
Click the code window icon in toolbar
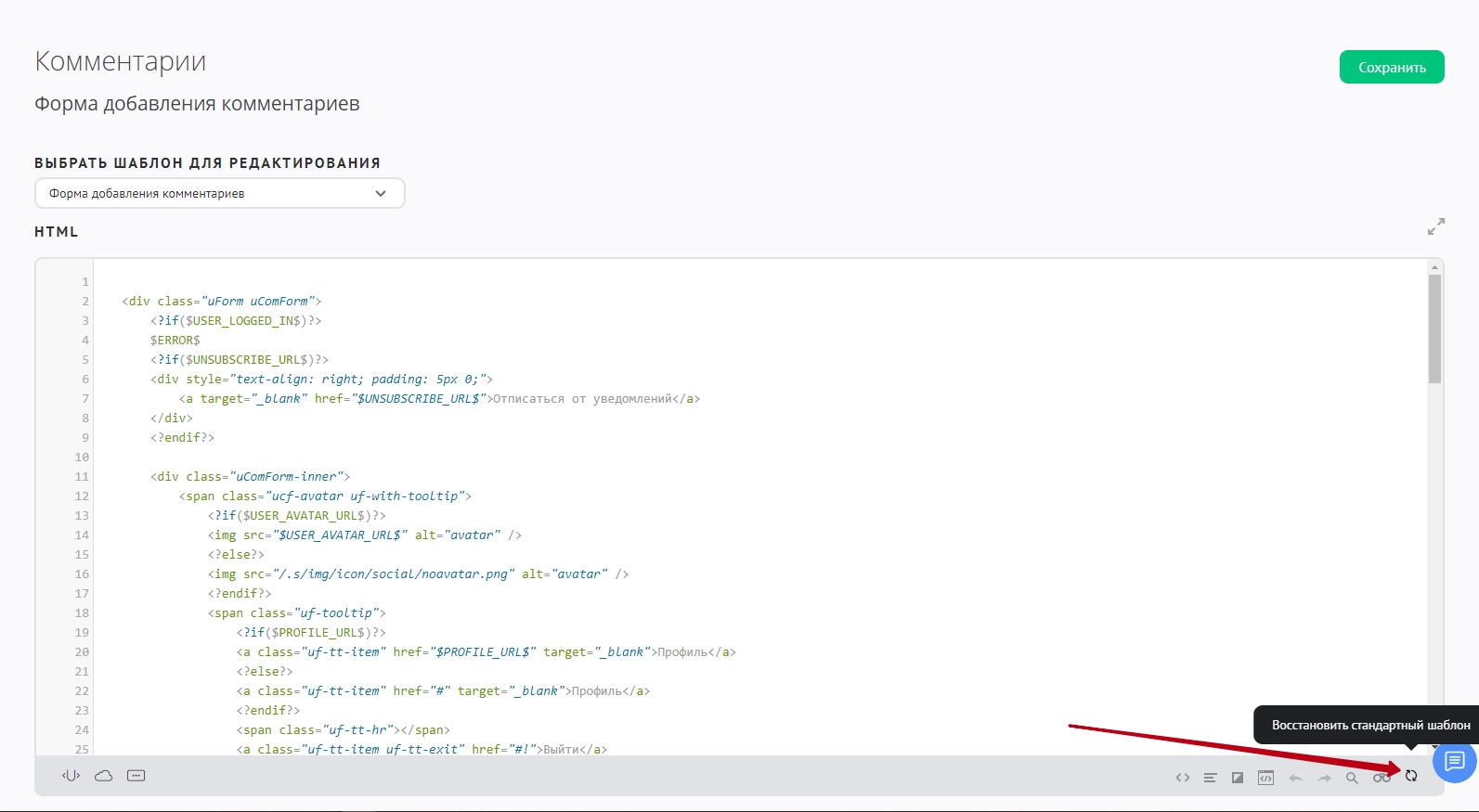(x=1265, y=778)
